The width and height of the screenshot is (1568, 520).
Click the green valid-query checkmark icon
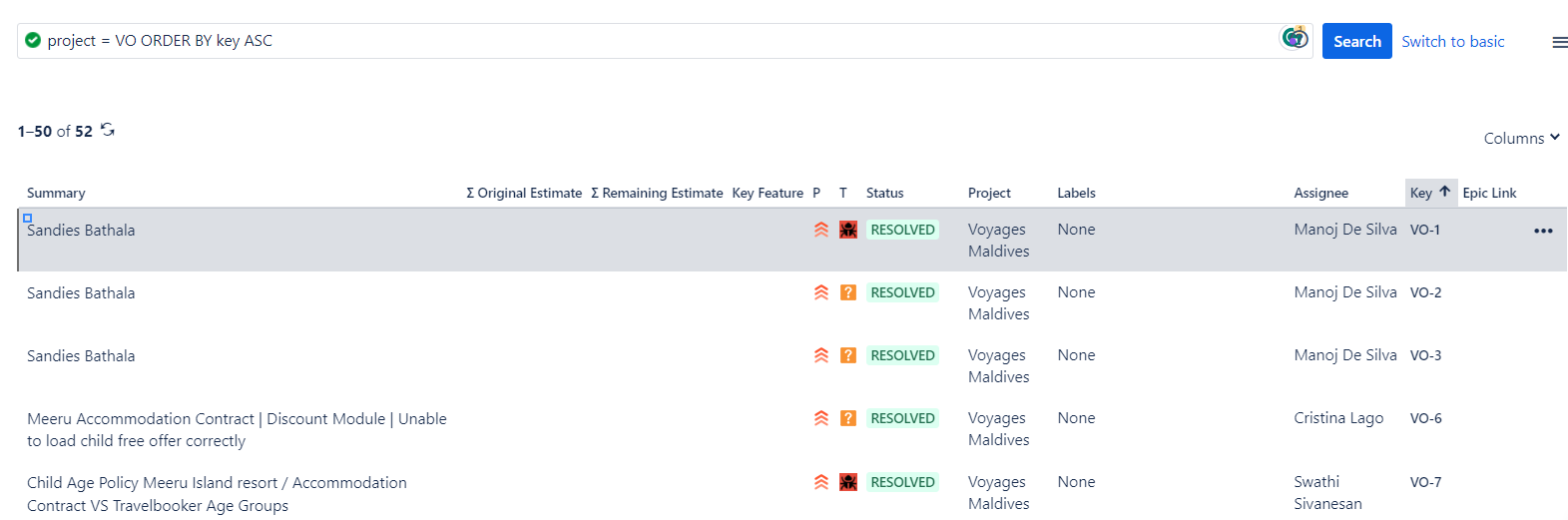pyautogui.click(x=33, y=40)
